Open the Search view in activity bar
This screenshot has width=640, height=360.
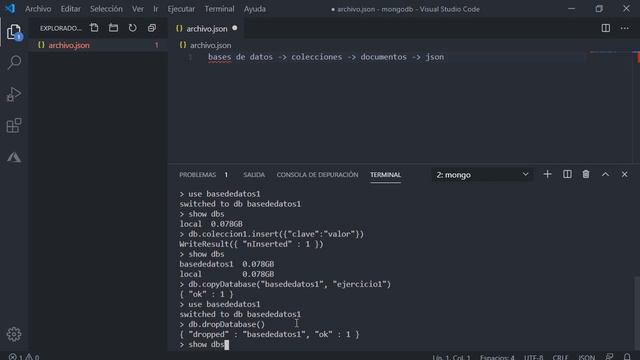point(14,62)
